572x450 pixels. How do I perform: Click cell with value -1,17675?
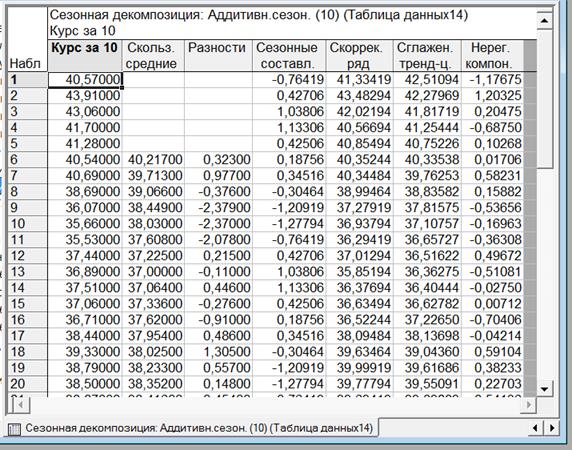492,79
